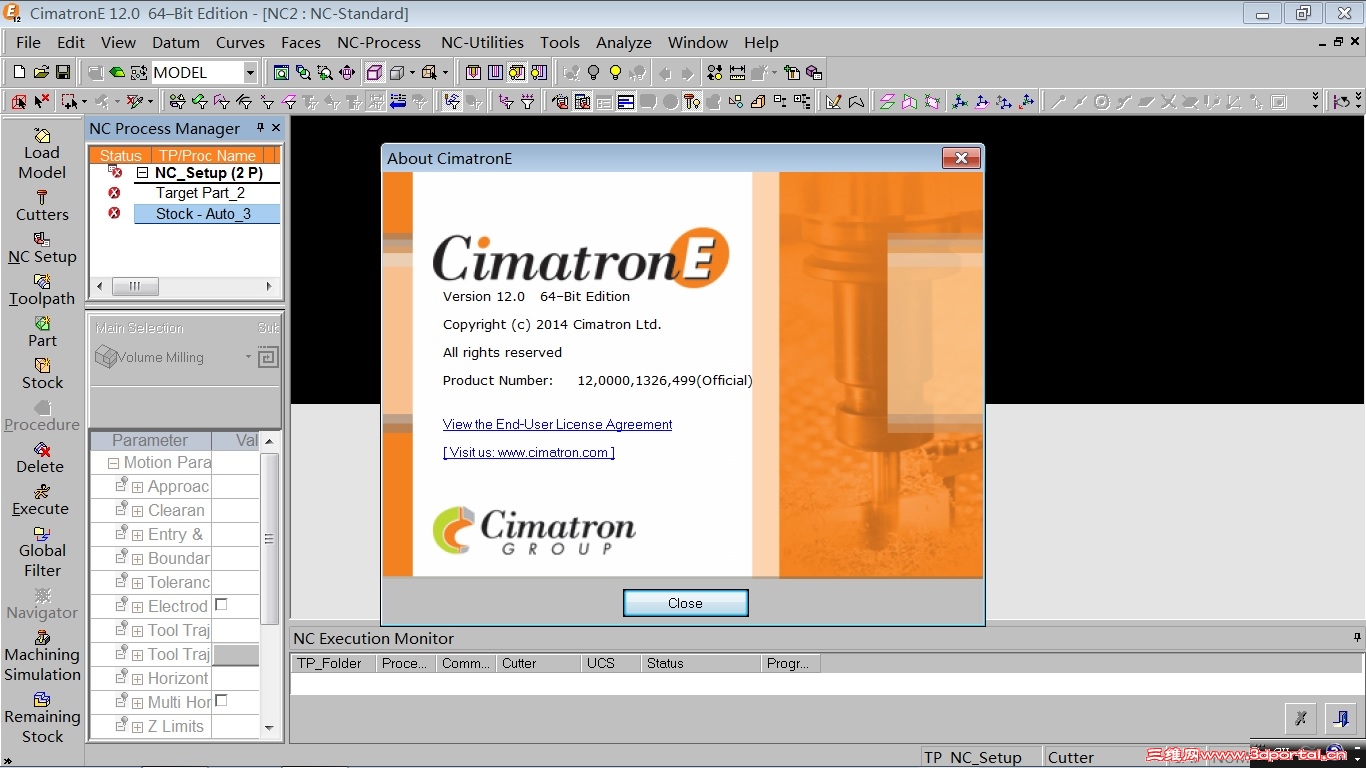Expand the Toleranc parameter row

[x=137, y=583]
